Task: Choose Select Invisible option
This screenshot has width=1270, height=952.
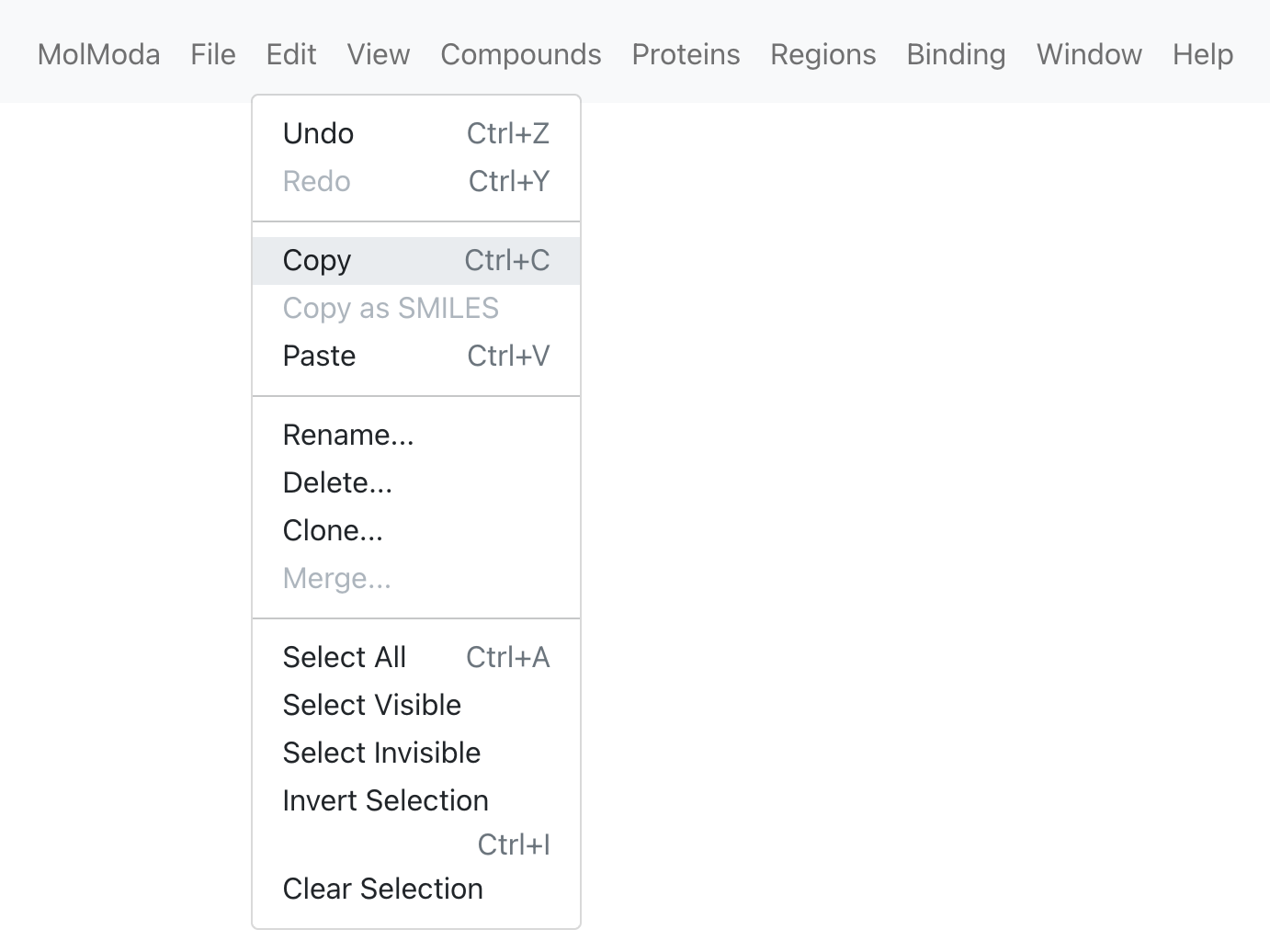Action: click(416, 753)
